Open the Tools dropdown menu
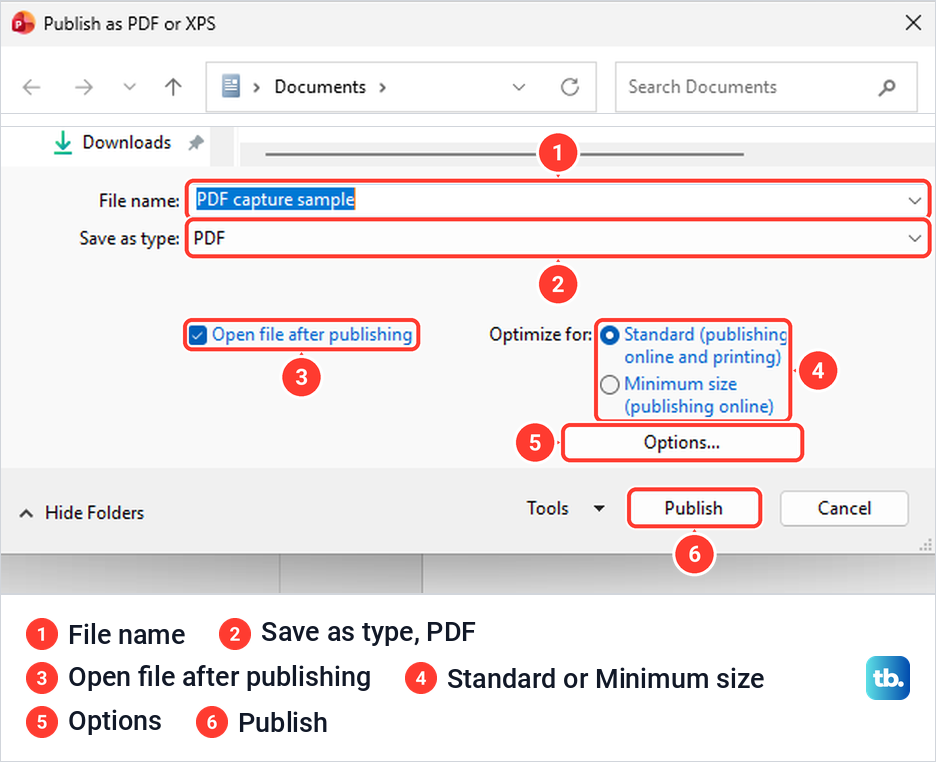 point(566,508)
